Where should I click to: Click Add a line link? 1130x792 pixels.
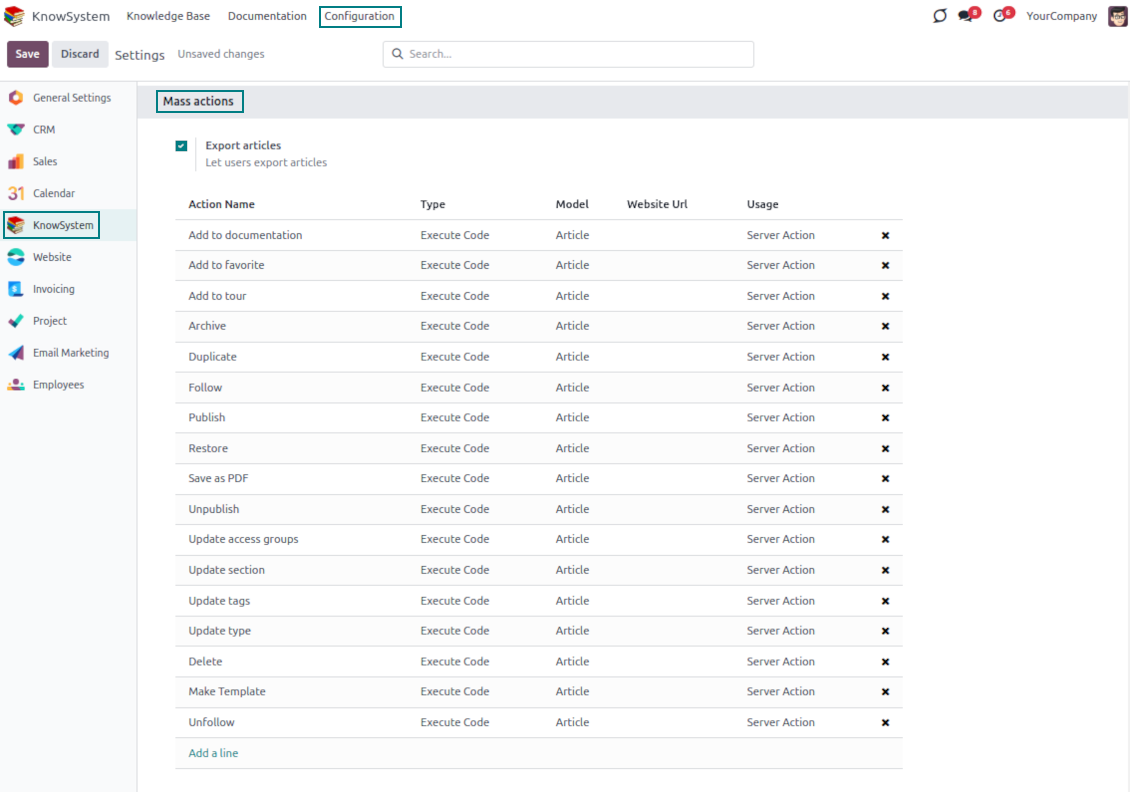coord(213,753)
